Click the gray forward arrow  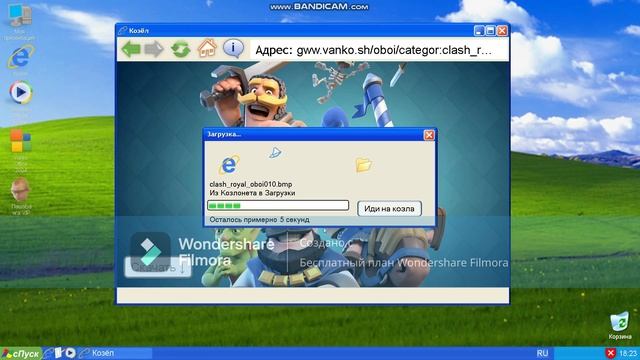click(154, 49)
